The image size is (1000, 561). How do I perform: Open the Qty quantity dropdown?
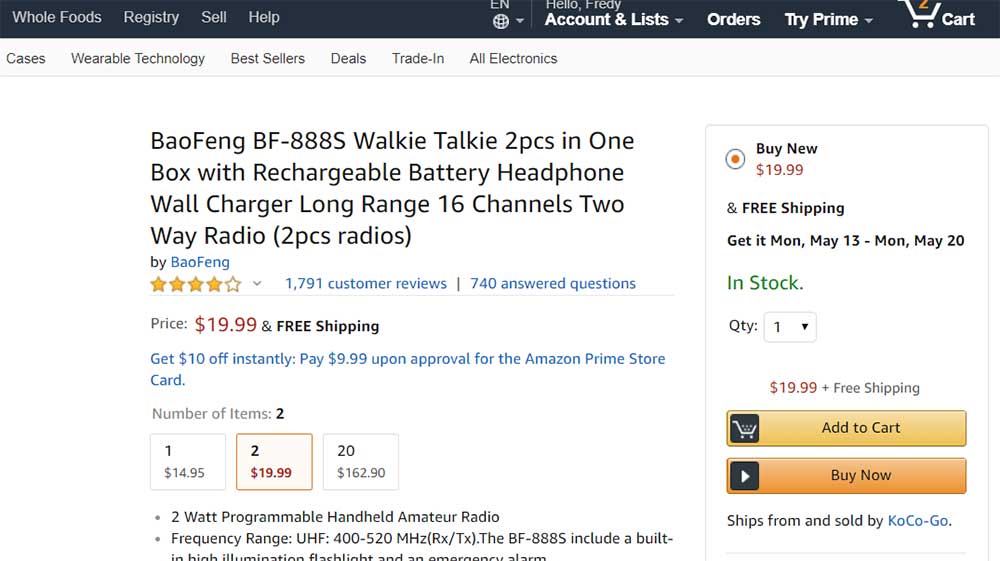click(790, 327)
